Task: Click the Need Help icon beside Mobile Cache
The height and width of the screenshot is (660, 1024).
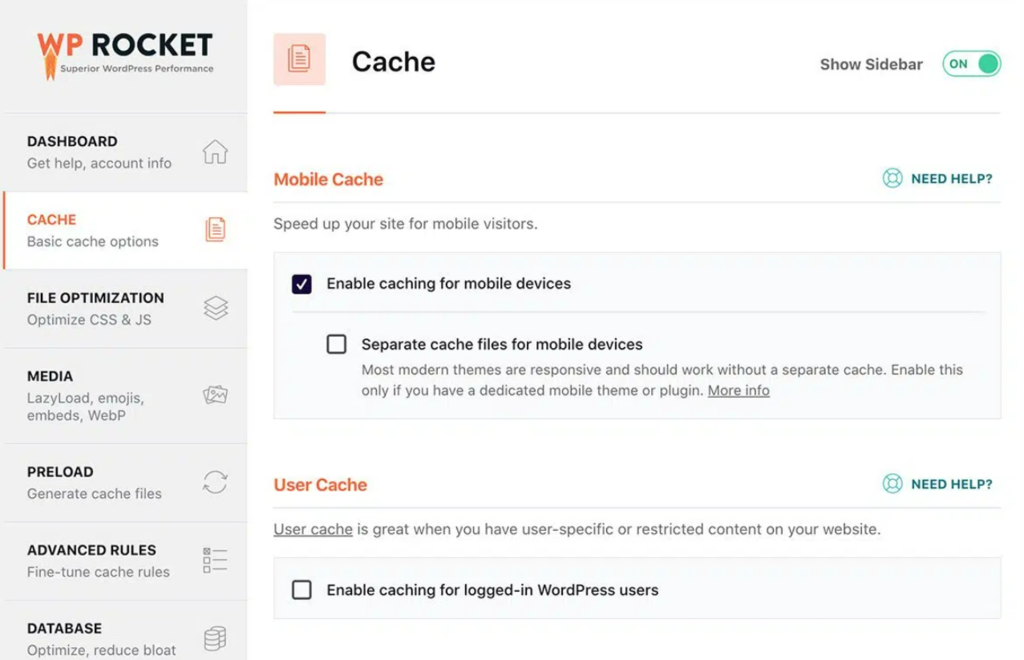Action: (x=891, y=177)
